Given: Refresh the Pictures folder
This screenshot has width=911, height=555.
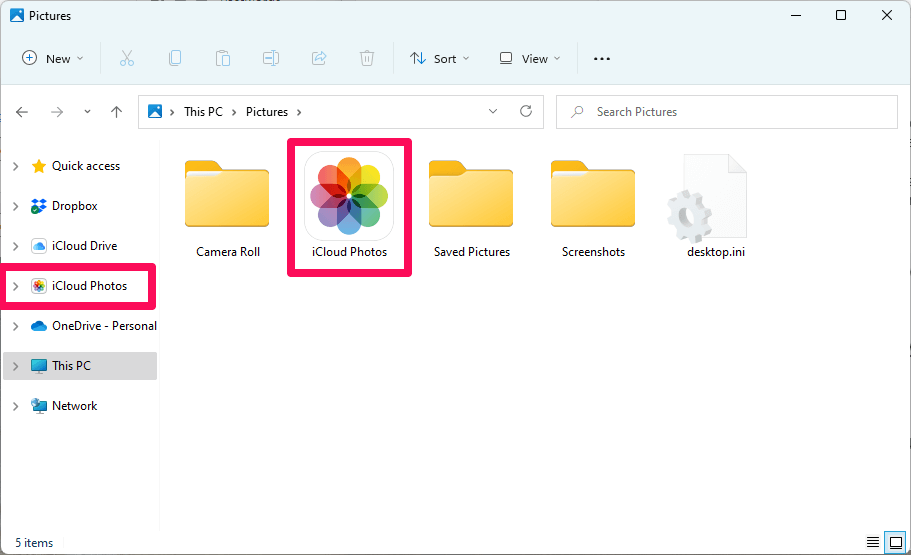Looking at the screenshot, I should [526, 111].
